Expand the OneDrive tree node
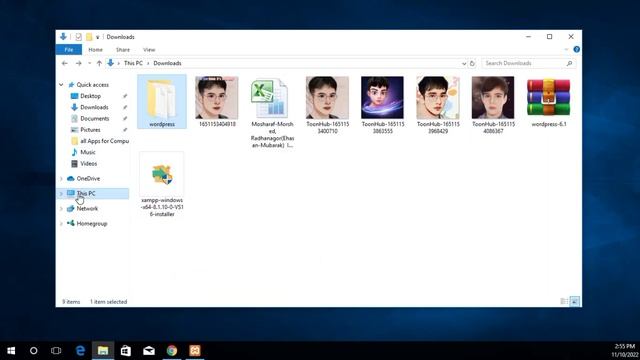This screenshot has height=360, width=640. (x=61, y=179)
